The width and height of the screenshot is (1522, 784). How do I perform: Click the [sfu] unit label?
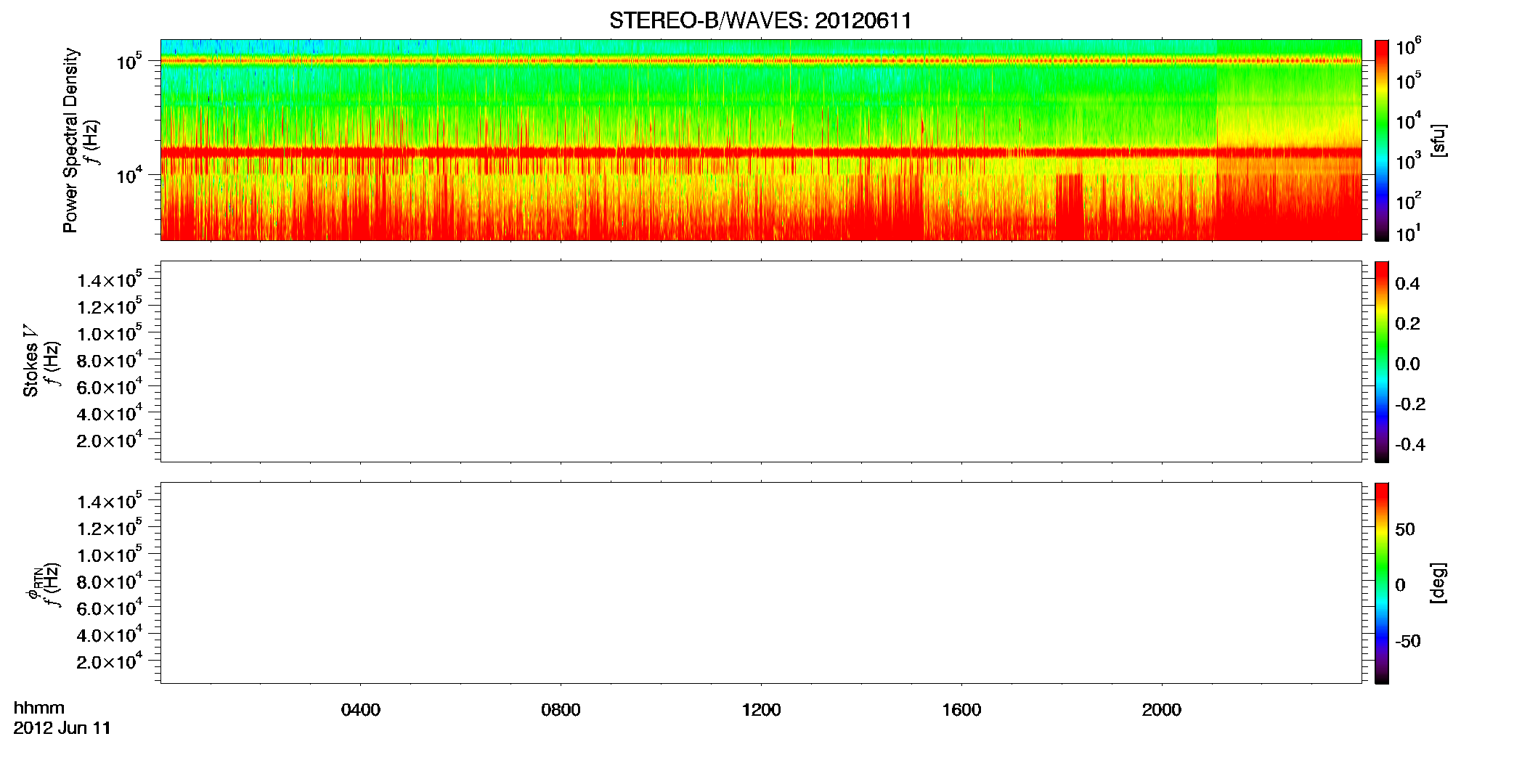pyautogui.click(x=1438, y=140)
